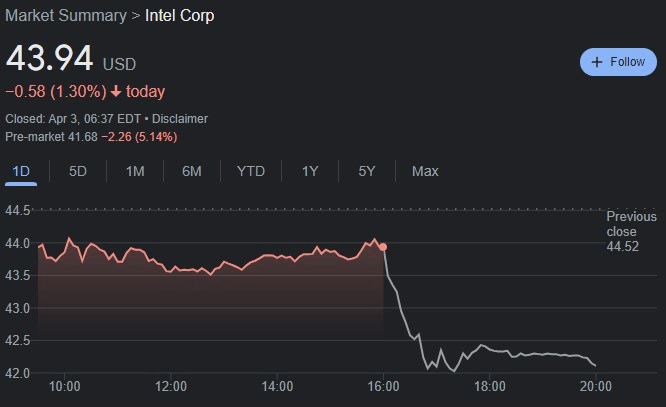The height and width of the screenshot is (407, 666).
Task: Switch to the 6M tab
Action: [192, 171]
